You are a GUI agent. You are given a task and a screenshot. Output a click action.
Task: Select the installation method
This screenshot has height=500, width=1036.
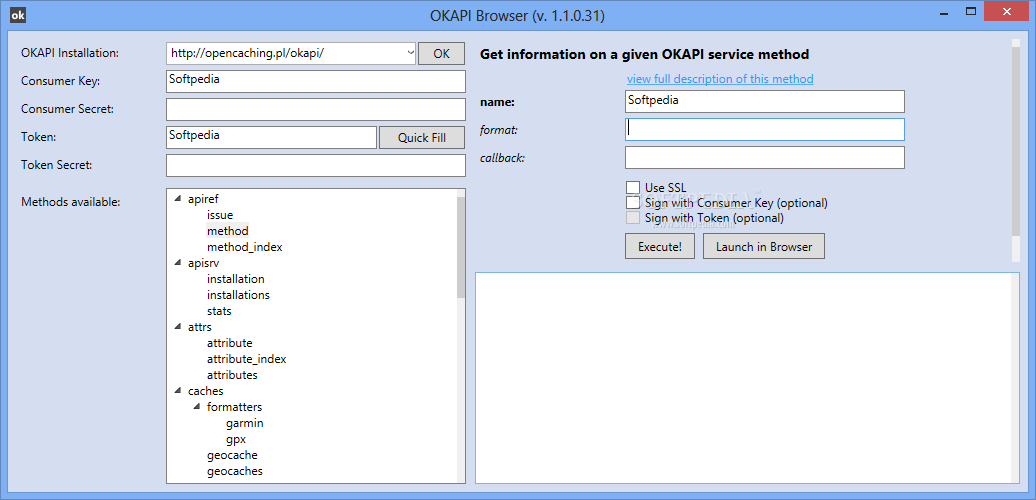pos(236,279)
